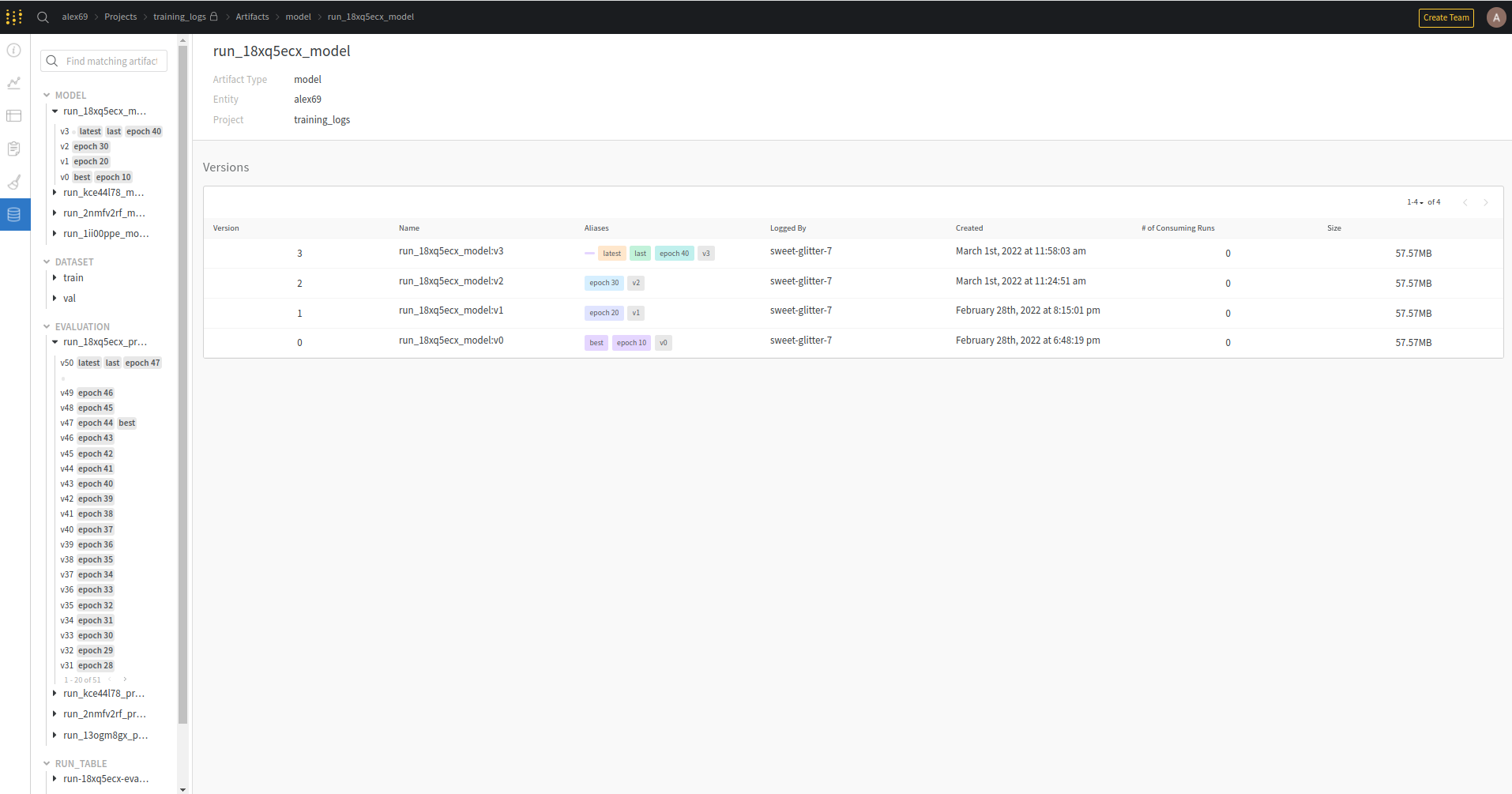Collapse the EVALUATION section

[x=47, y=327]
